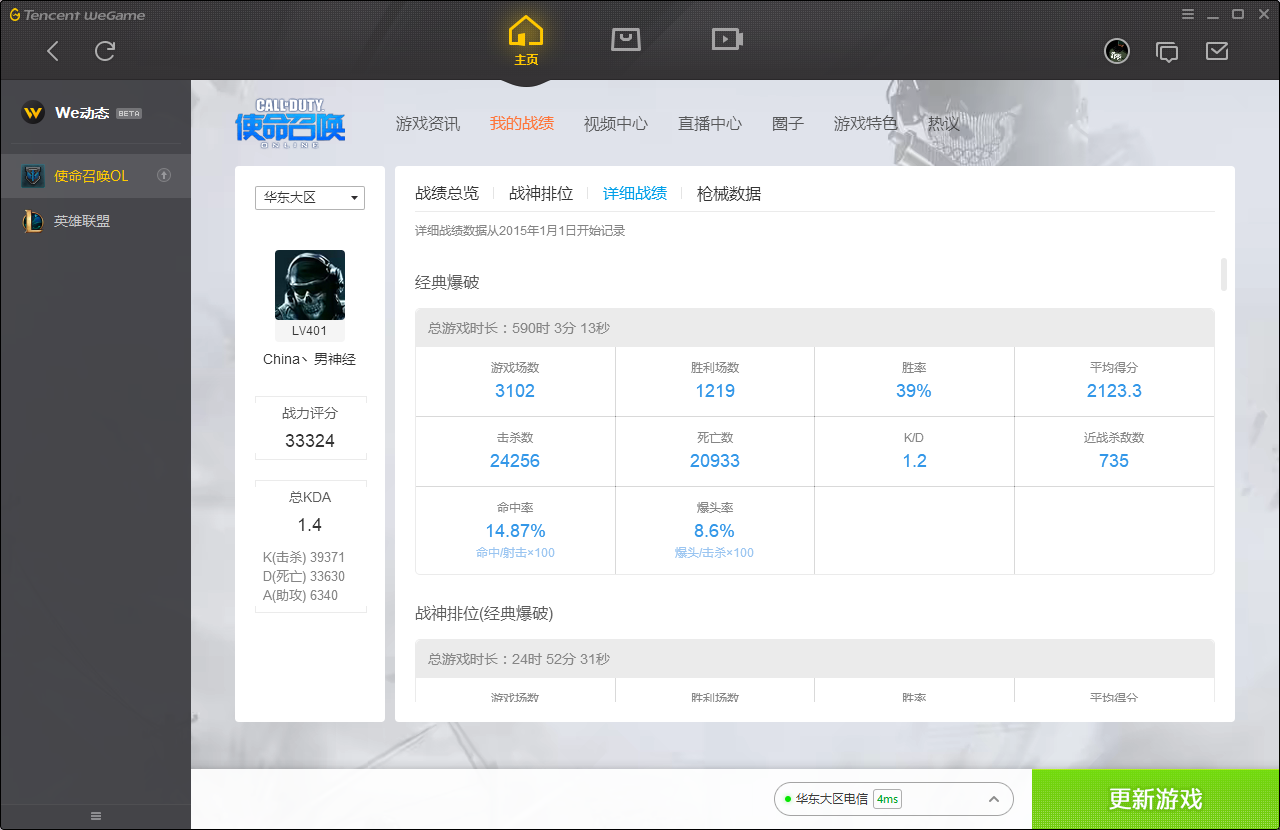The width and height of the screenshot is (1280, 830).
Task: Click the 死亡数 value 20933
Action: [715, 461]
